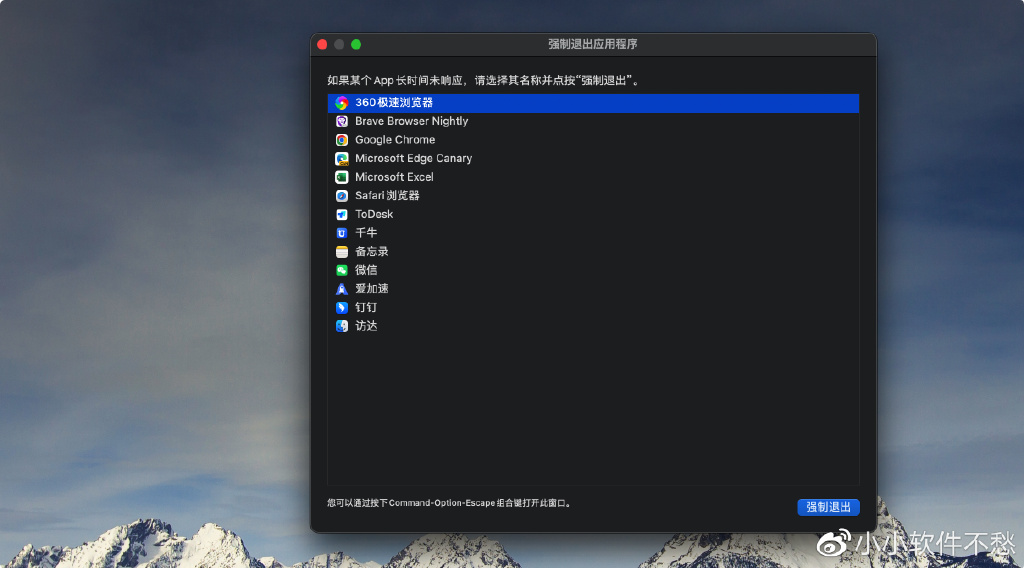Click the Microsoft Excel icon
Viewport: 1024px width, 568px height.
tap(342, 177)
